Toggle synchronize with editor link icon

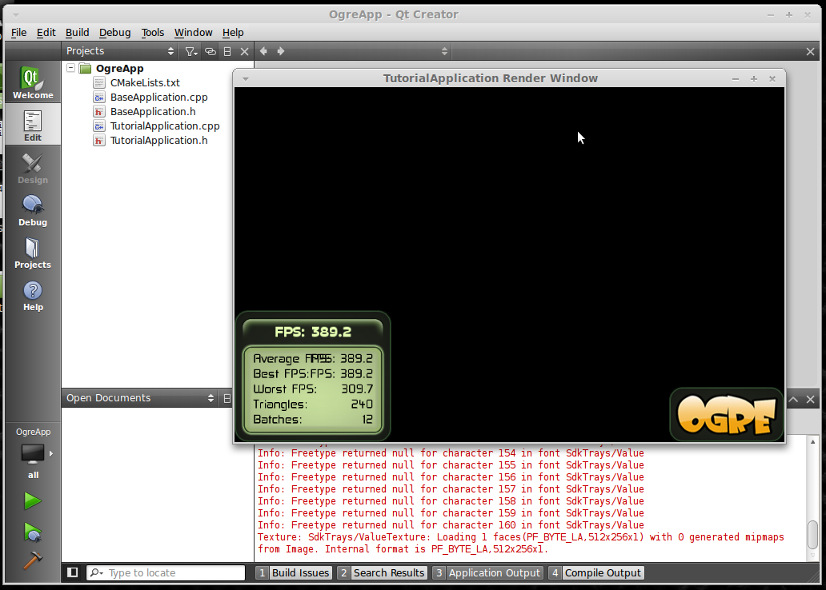[210, 51]
